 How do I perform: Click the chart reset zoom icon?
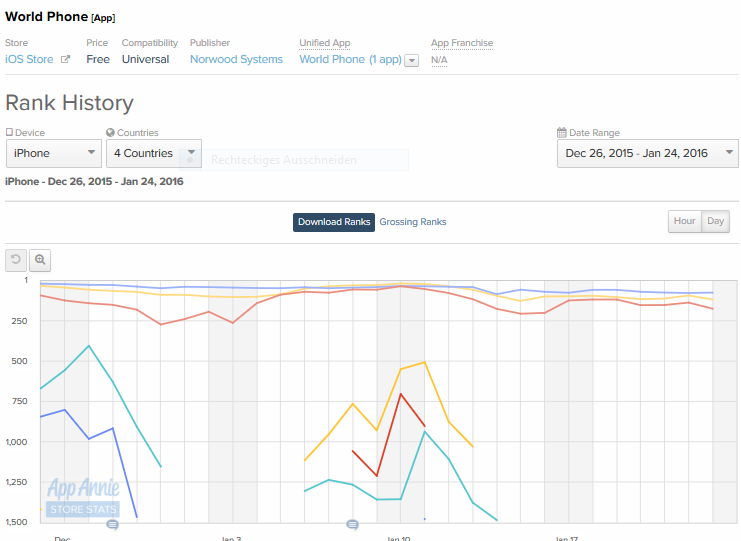click(15, 260)
